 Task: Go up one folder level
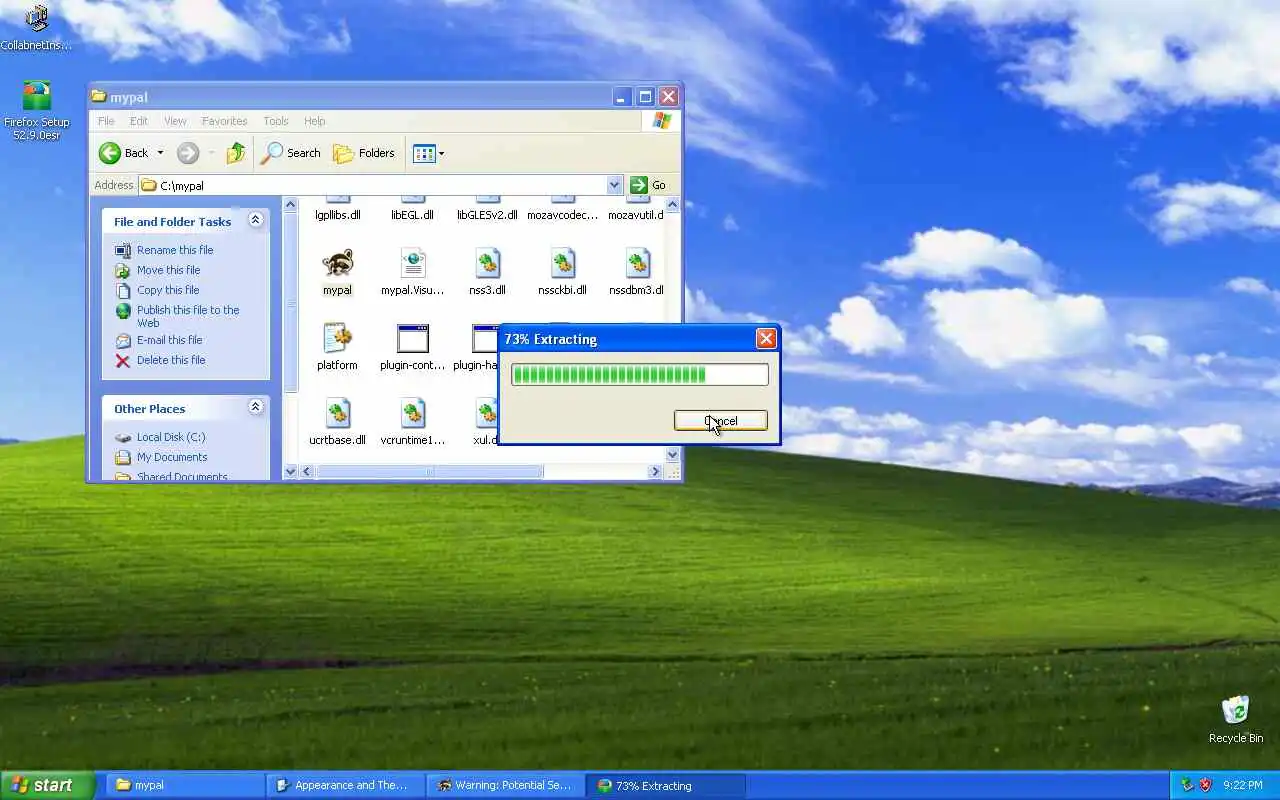[236, 153]
